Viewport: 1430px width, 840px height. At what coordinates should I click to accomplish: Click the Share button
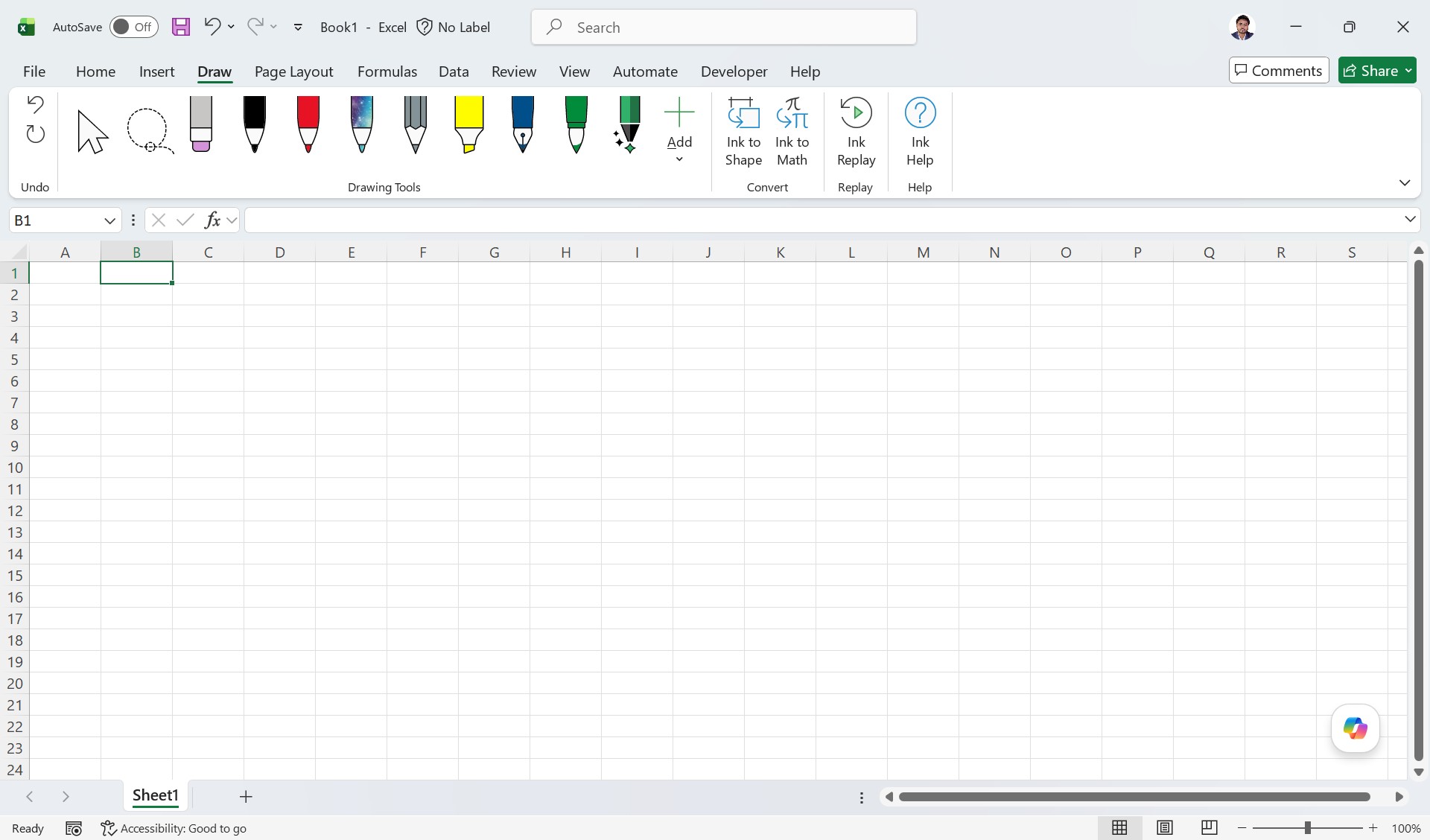pyautogui.click(x=1377, y=70)
